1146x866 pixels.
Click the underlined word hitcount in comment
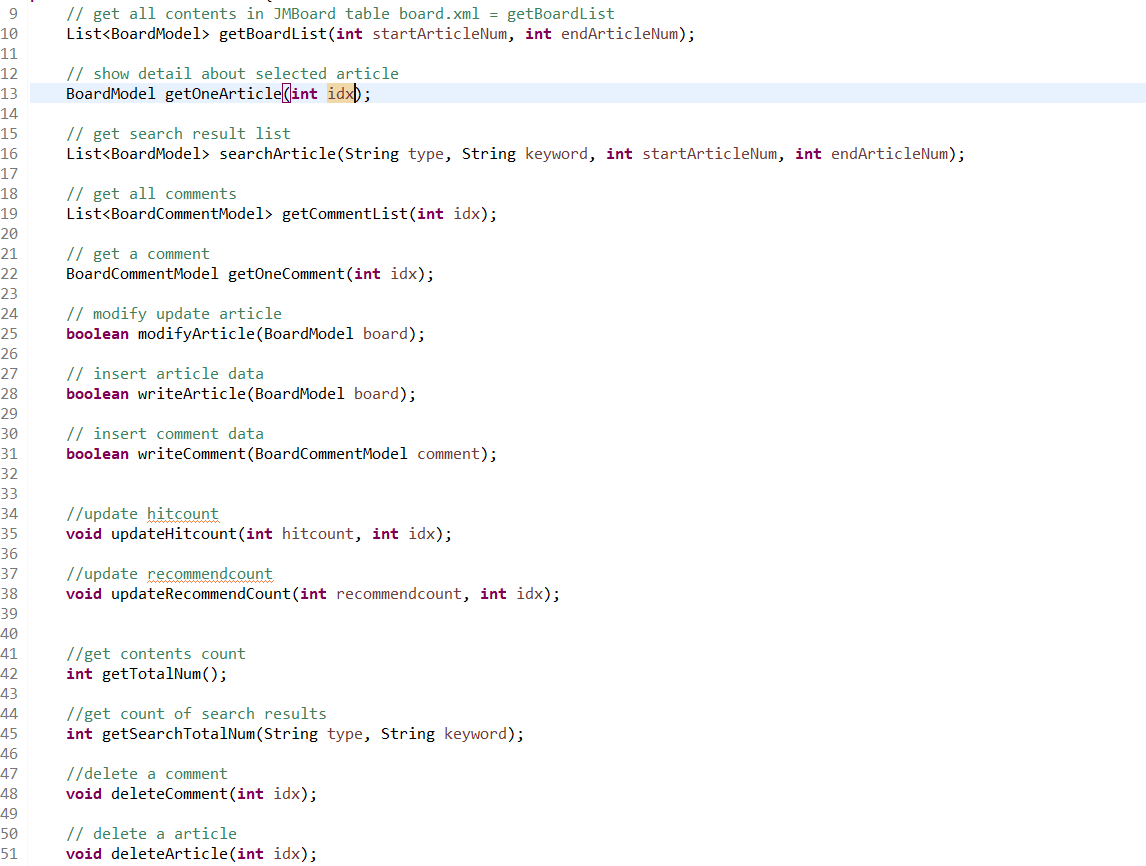pyautogui.click(x=183, y=514)
